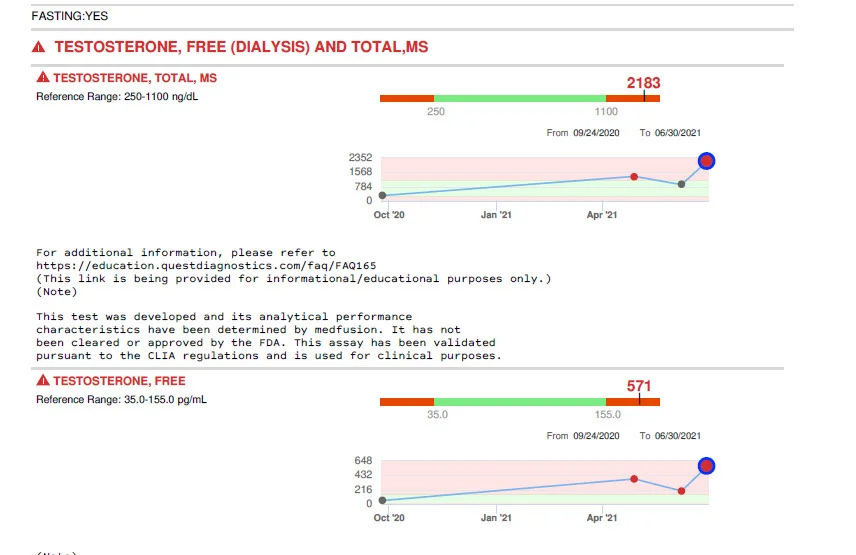Click the first gray data point in Total chart
The width and height of the screenshot is (856, 555).
383,195
